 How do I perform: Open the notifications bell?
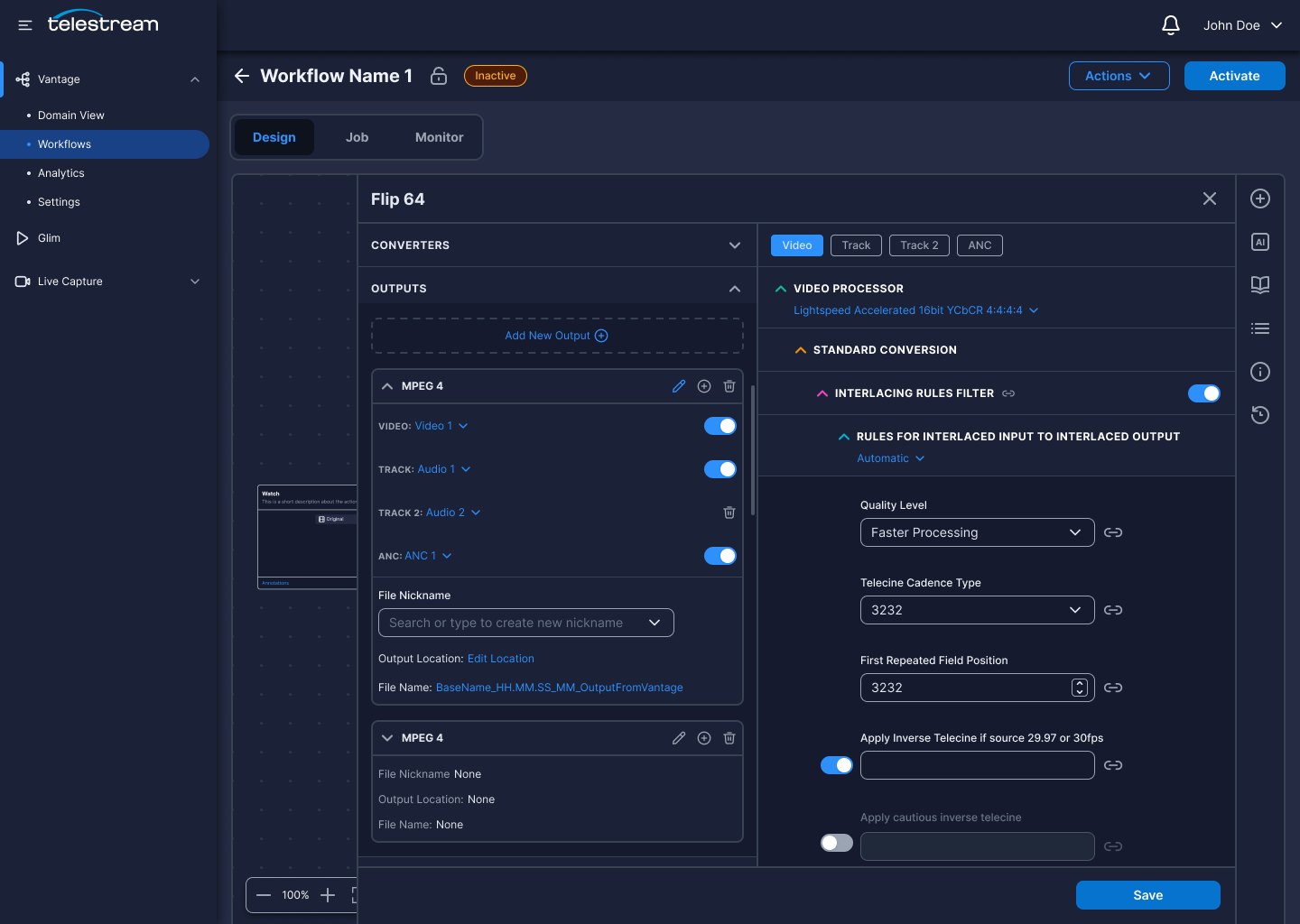click(x=1170, y=25)
